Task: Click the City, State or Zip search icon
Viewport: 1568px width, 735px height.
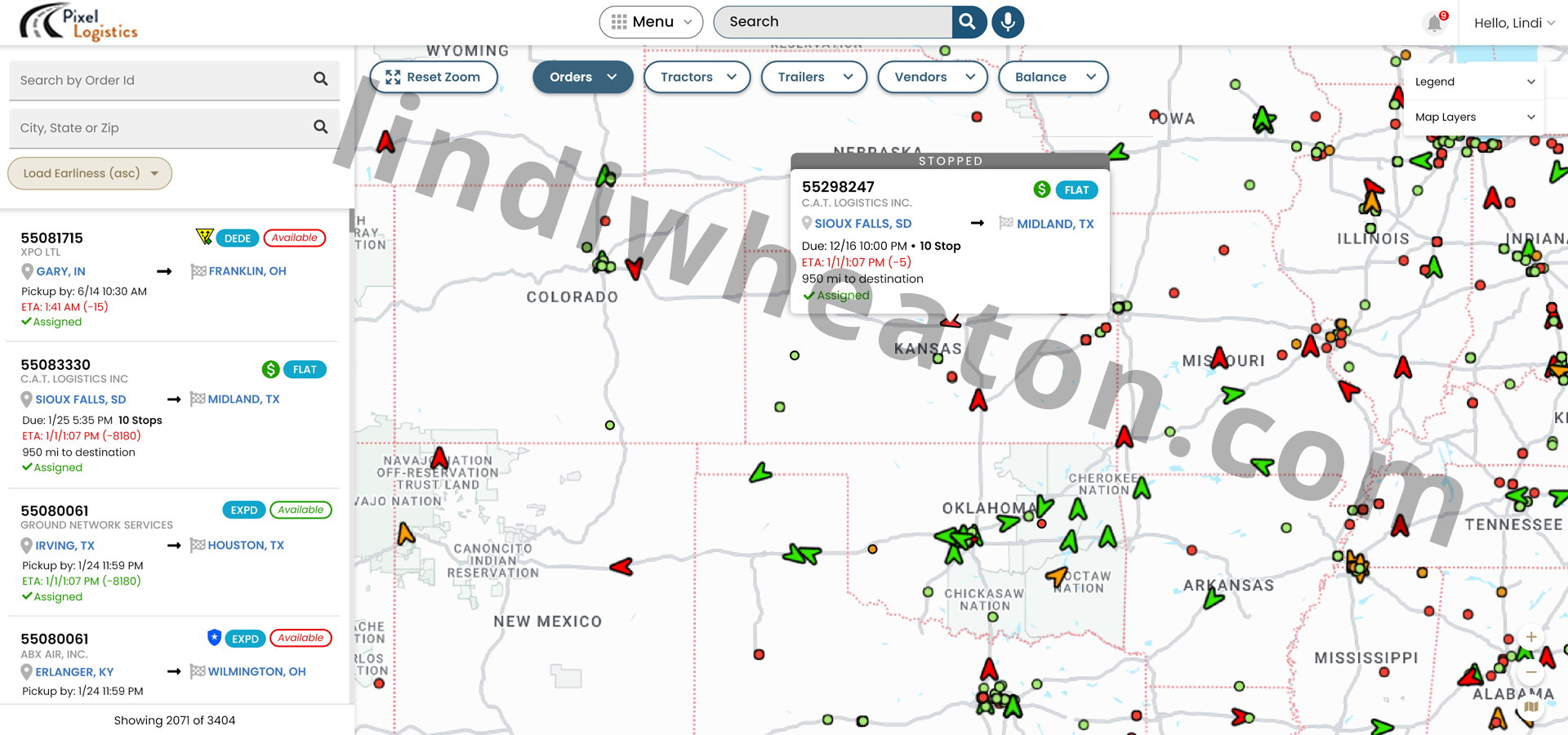Action: (320, 127)
